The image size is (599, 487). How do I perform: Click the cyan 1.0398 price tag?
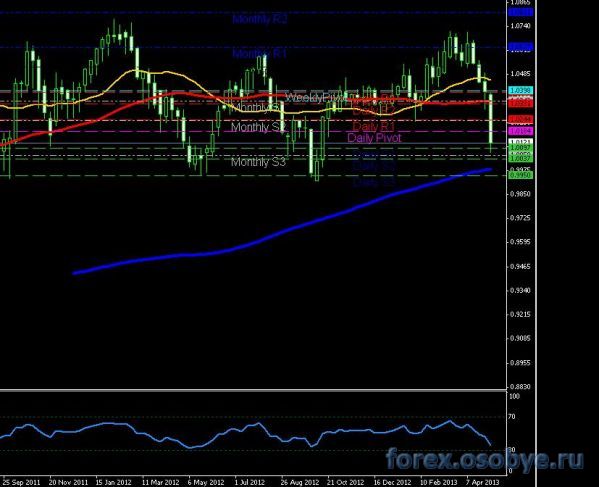tap(520, 91)
